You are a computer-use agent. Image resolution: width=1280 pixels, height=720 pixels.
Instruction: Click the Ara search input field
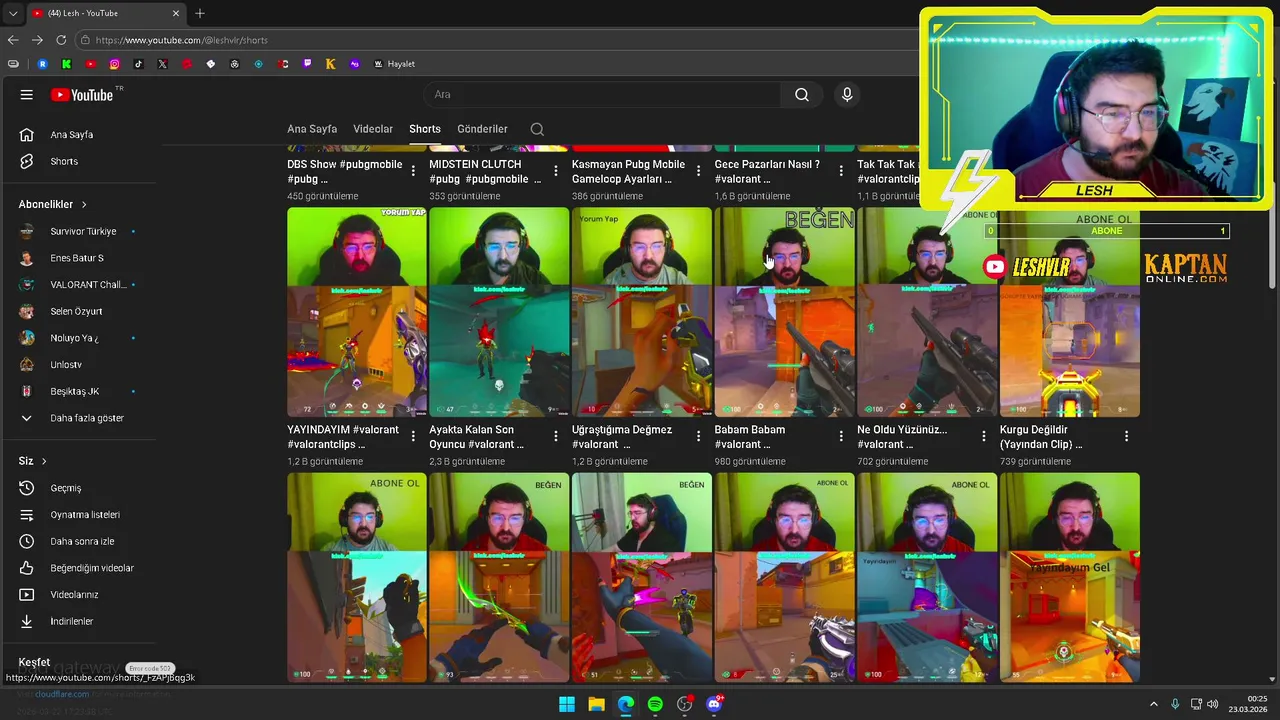tap(603, 95)
